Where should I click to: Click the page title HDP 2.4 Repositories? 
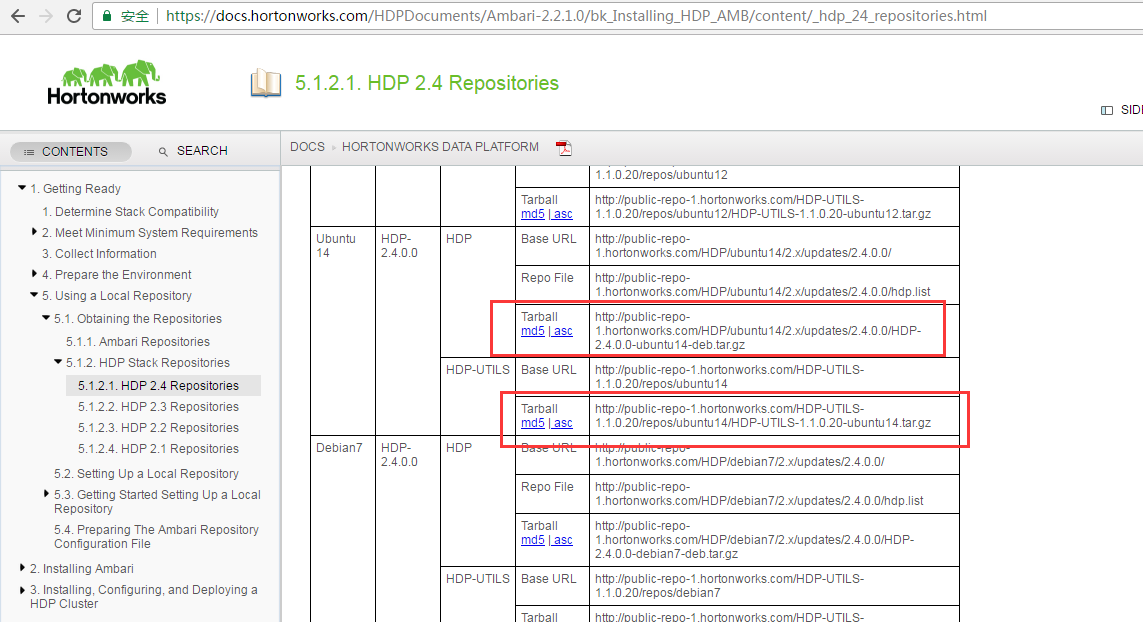(x=426, y=83)
